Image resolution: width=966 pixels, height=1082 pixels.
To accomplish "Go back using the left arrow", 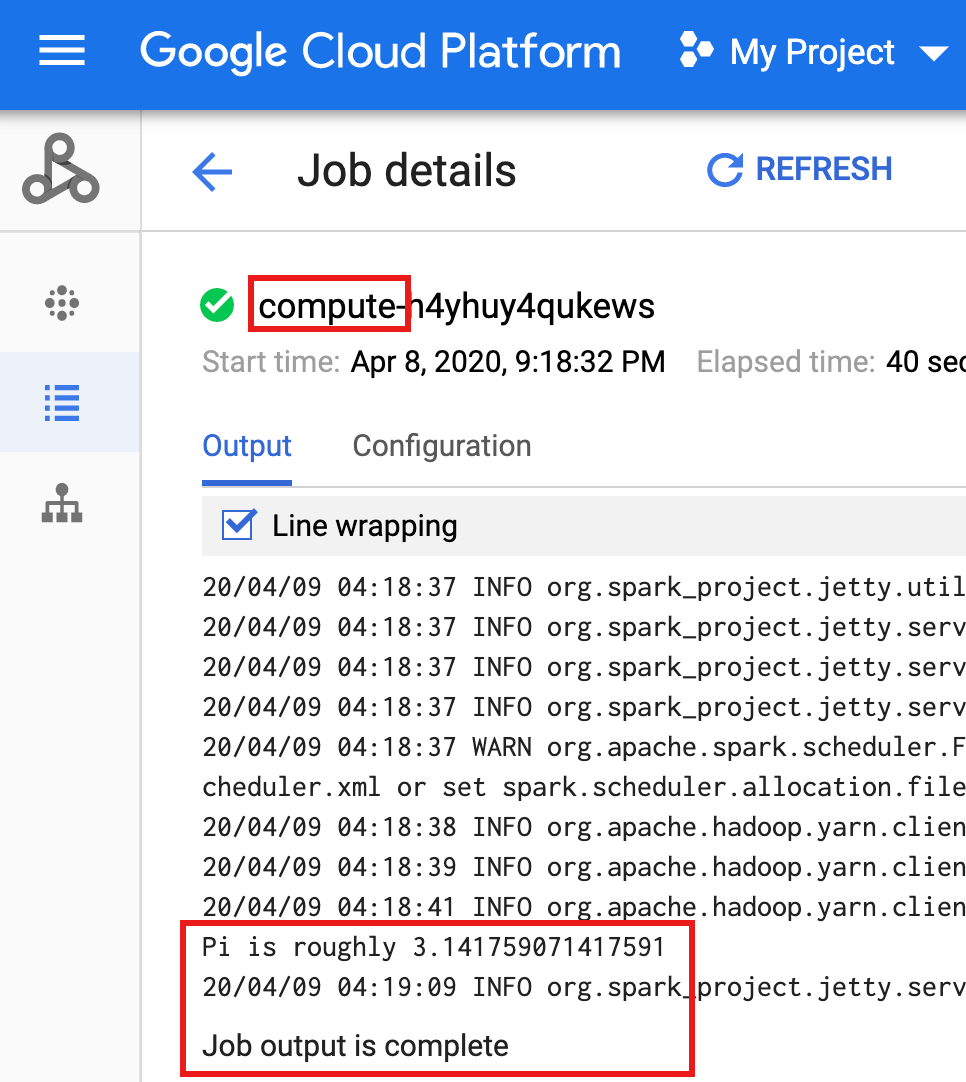I will tap(212, 172).
